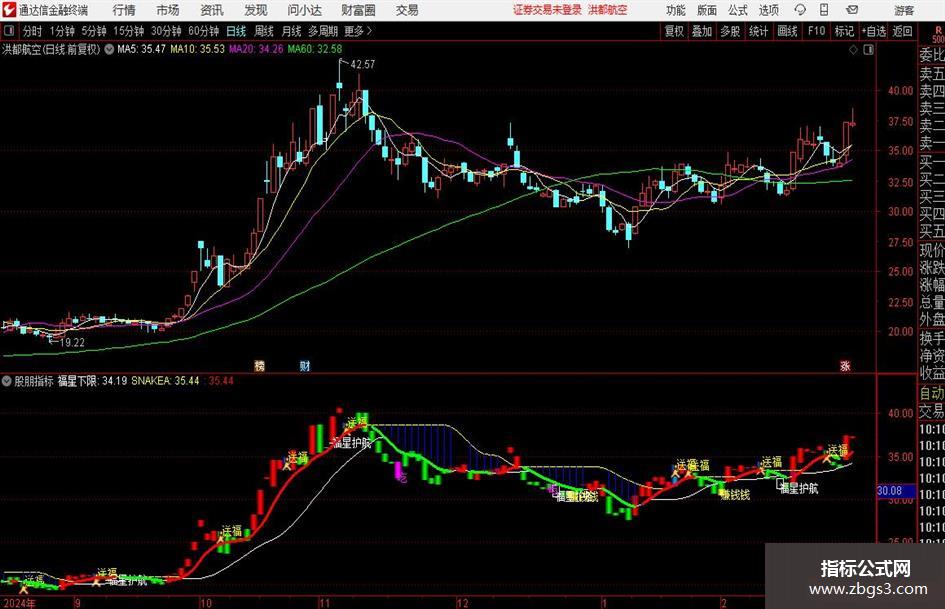
Task: Switch to 分时 chart period
Action: [33, 31]
